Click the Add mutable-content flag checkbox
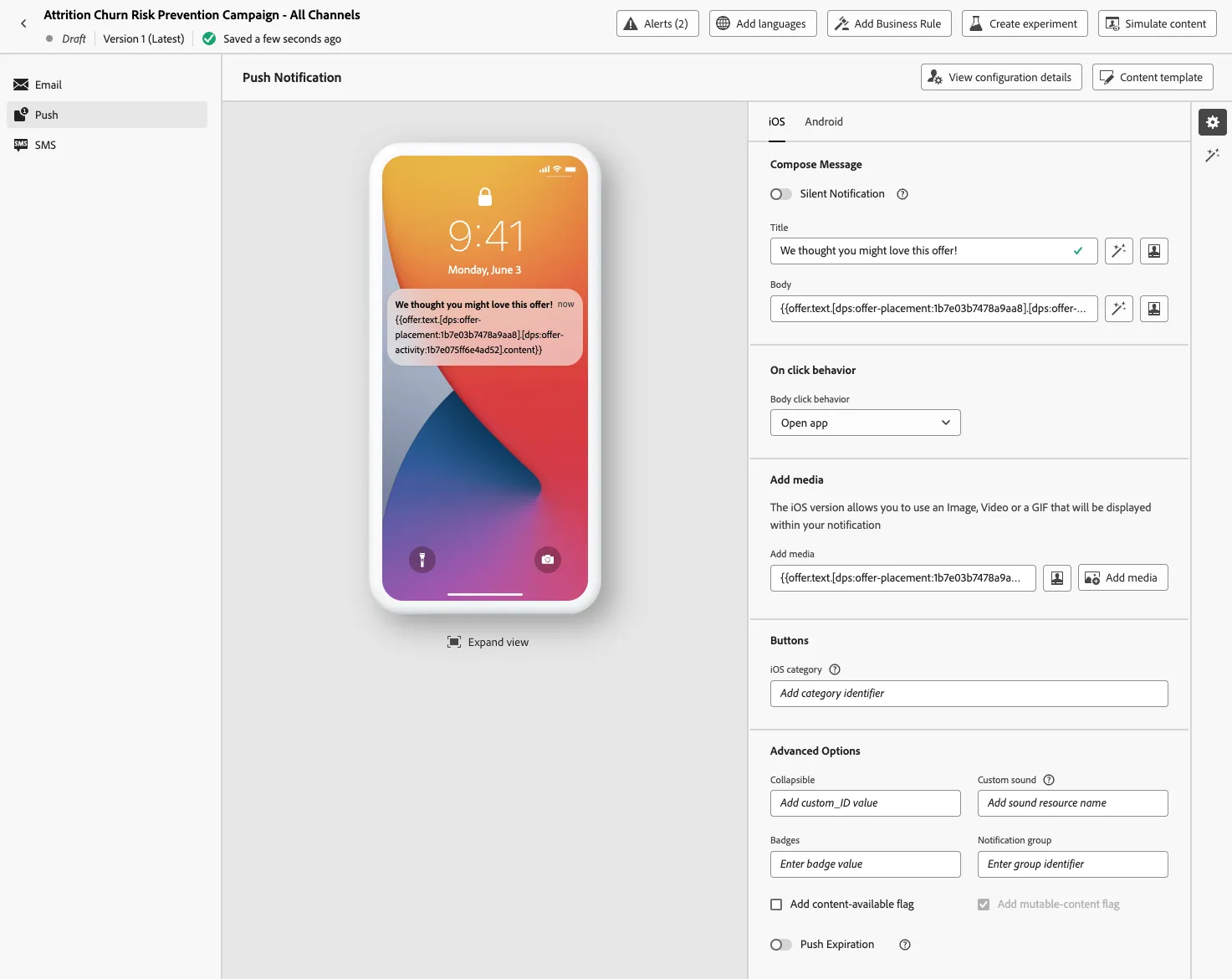1232x979 pixels. pos(984,905)
